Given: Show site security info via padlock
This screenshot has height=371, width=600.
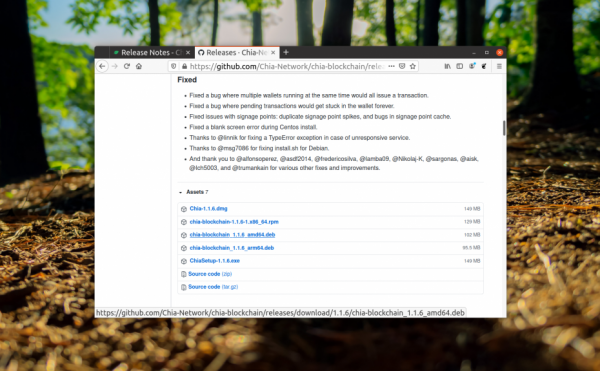Looking at the screenshot, I should click(x=184, y=66).
